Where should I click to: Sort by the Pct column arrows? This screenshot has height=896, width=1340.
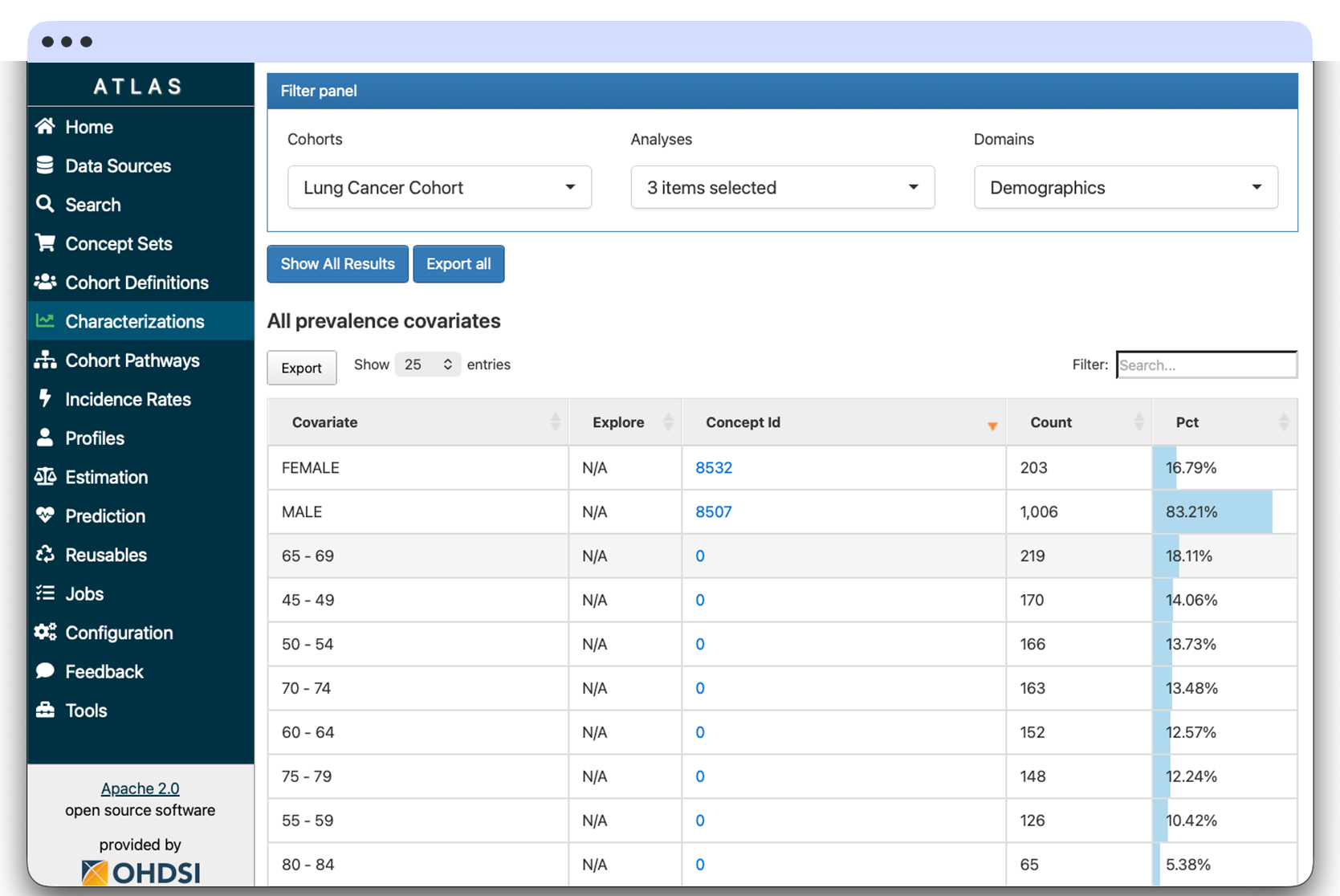click(1283, 422)
